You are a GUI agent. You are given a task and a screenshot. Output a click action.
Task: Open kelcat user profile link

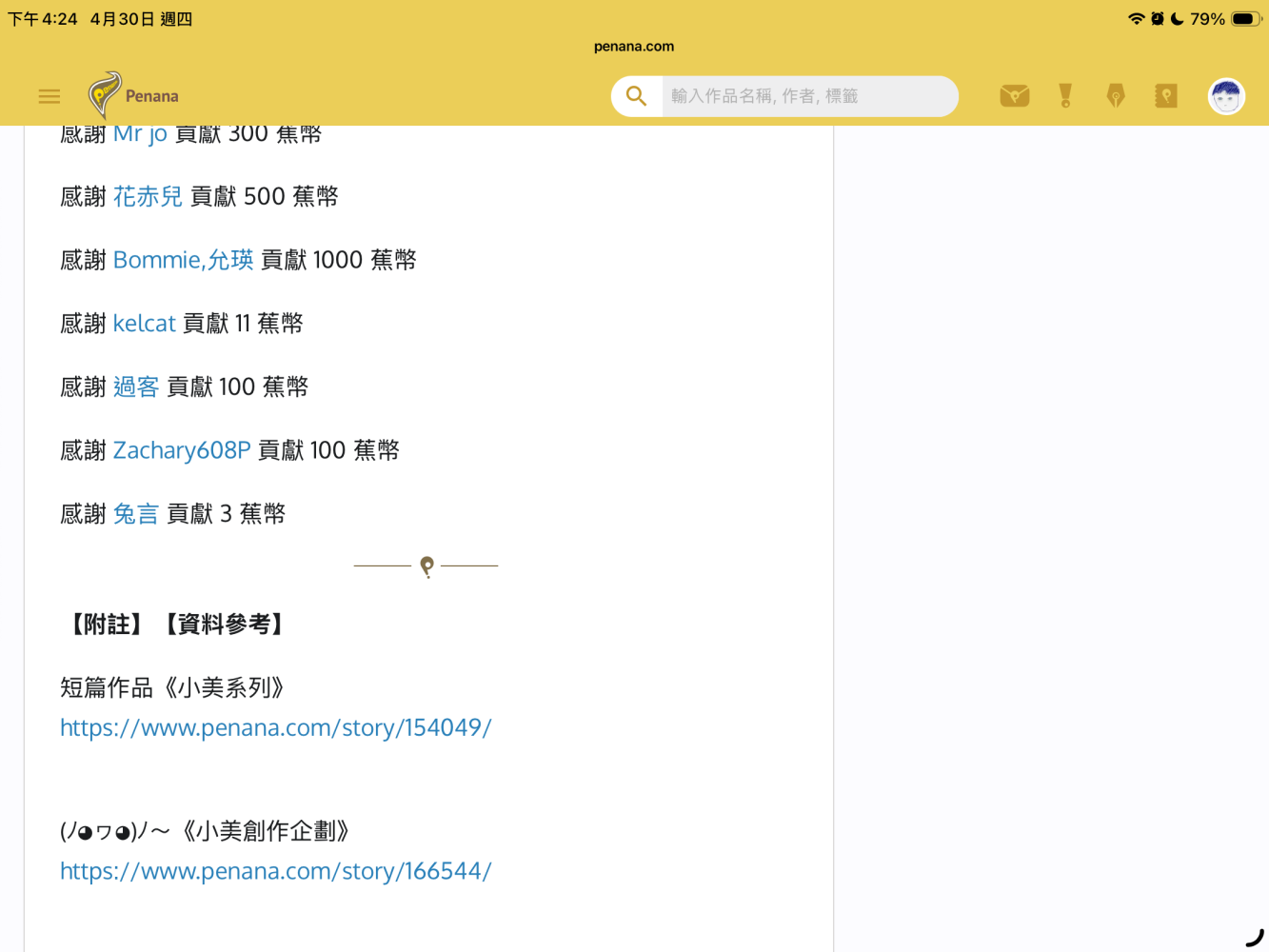pyautogui.click(x=145, y=324)
